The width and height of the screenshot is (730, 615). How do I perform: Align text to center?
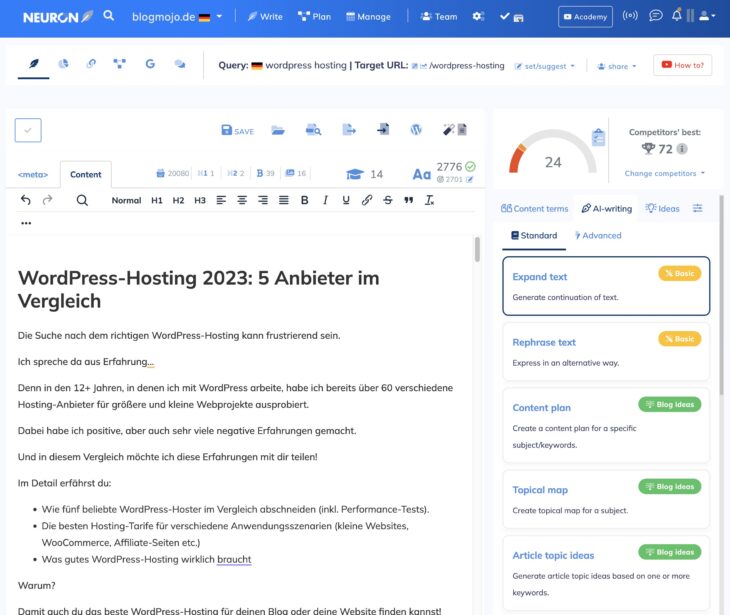tap(242, 200)
